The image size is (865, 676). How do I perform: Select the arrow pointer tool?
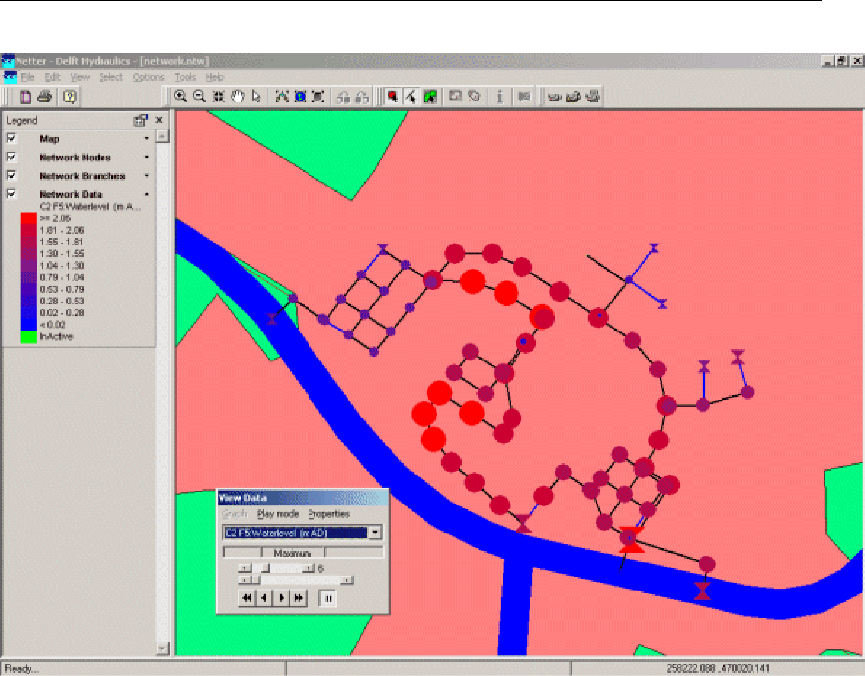click(x=257, y=96)
